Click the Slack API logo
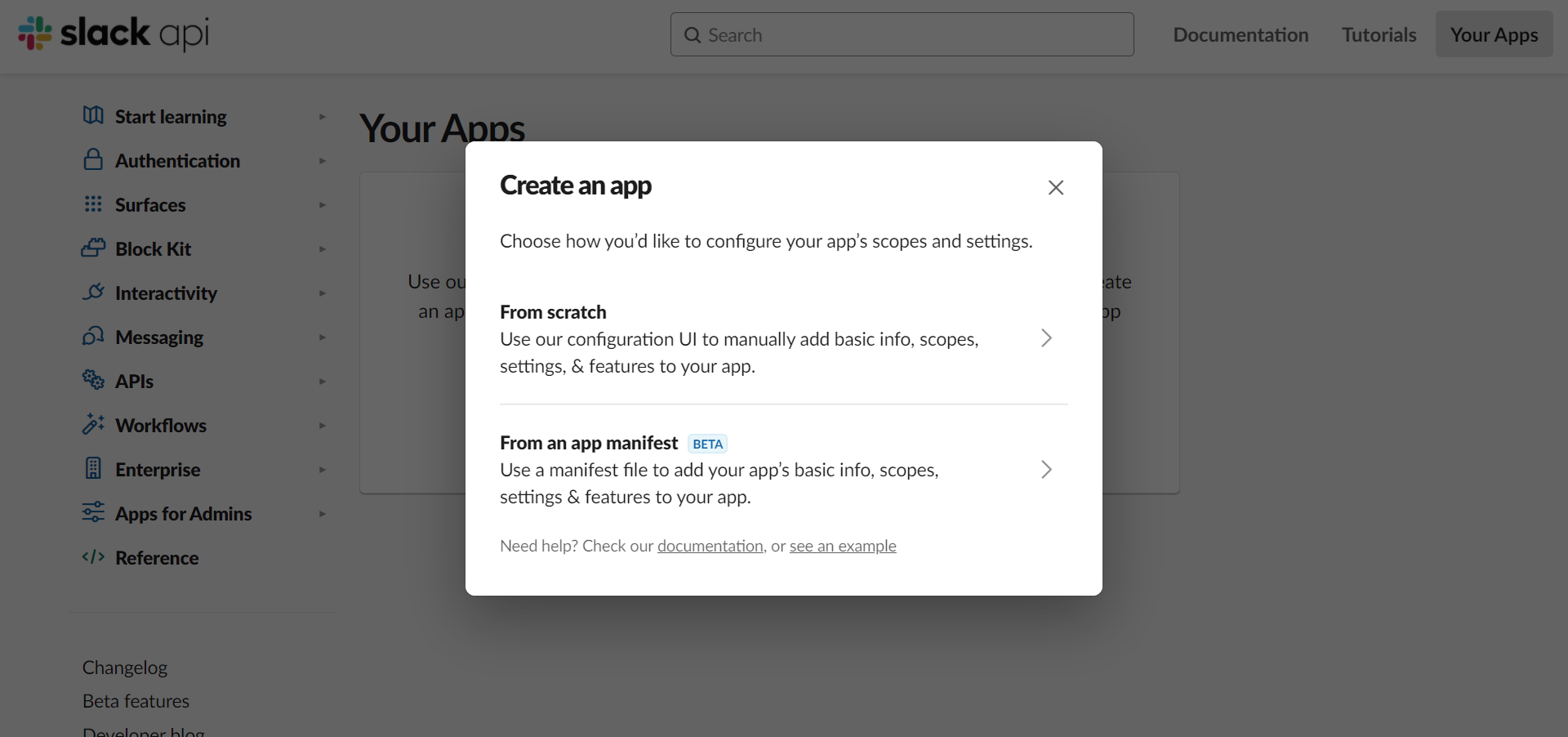The width and height of the screenshot is (1568, 737). coord(114,33)
